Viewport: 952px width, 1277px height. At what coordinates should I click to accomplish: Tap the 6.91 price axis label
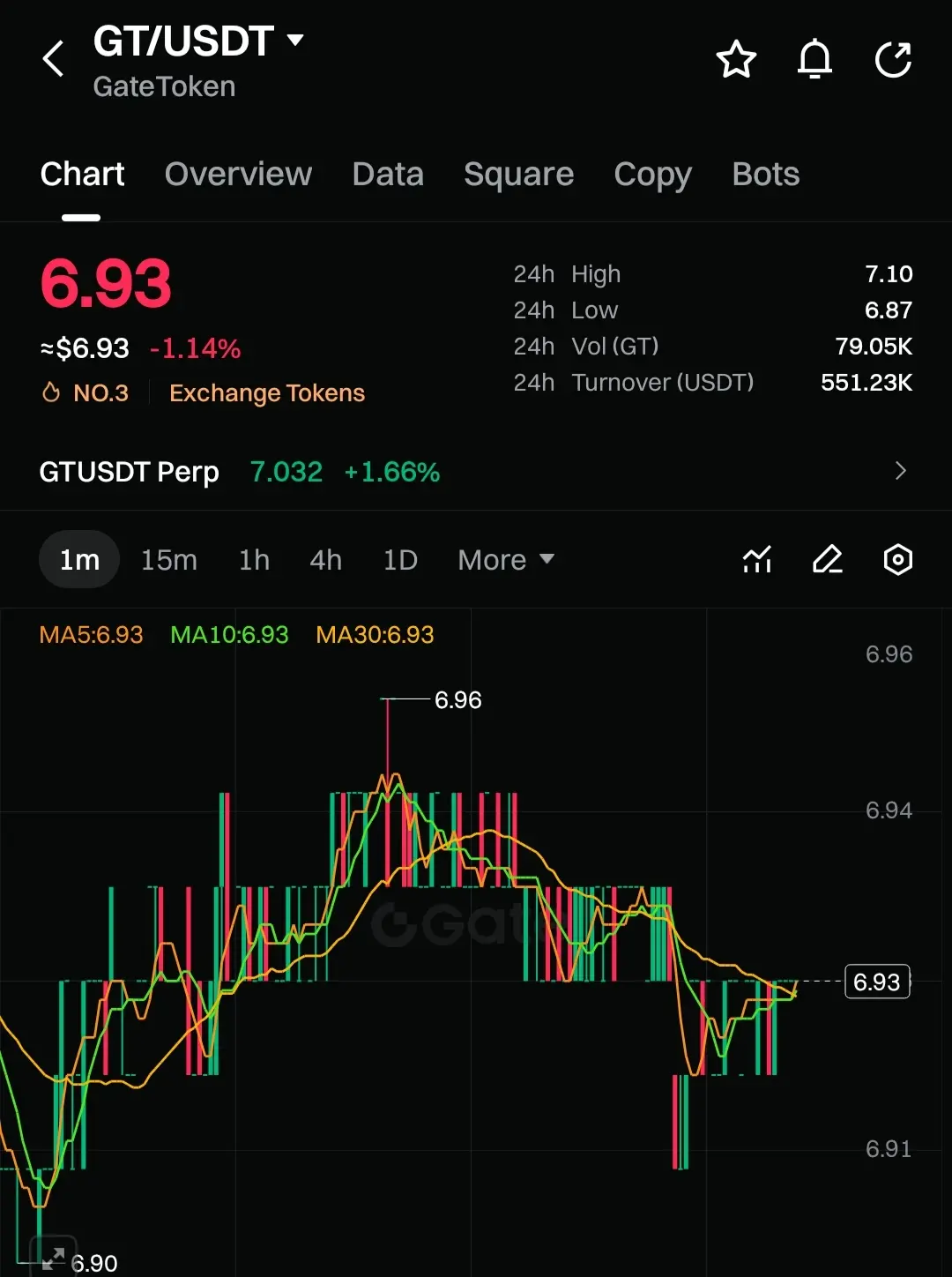[889, 1149]
